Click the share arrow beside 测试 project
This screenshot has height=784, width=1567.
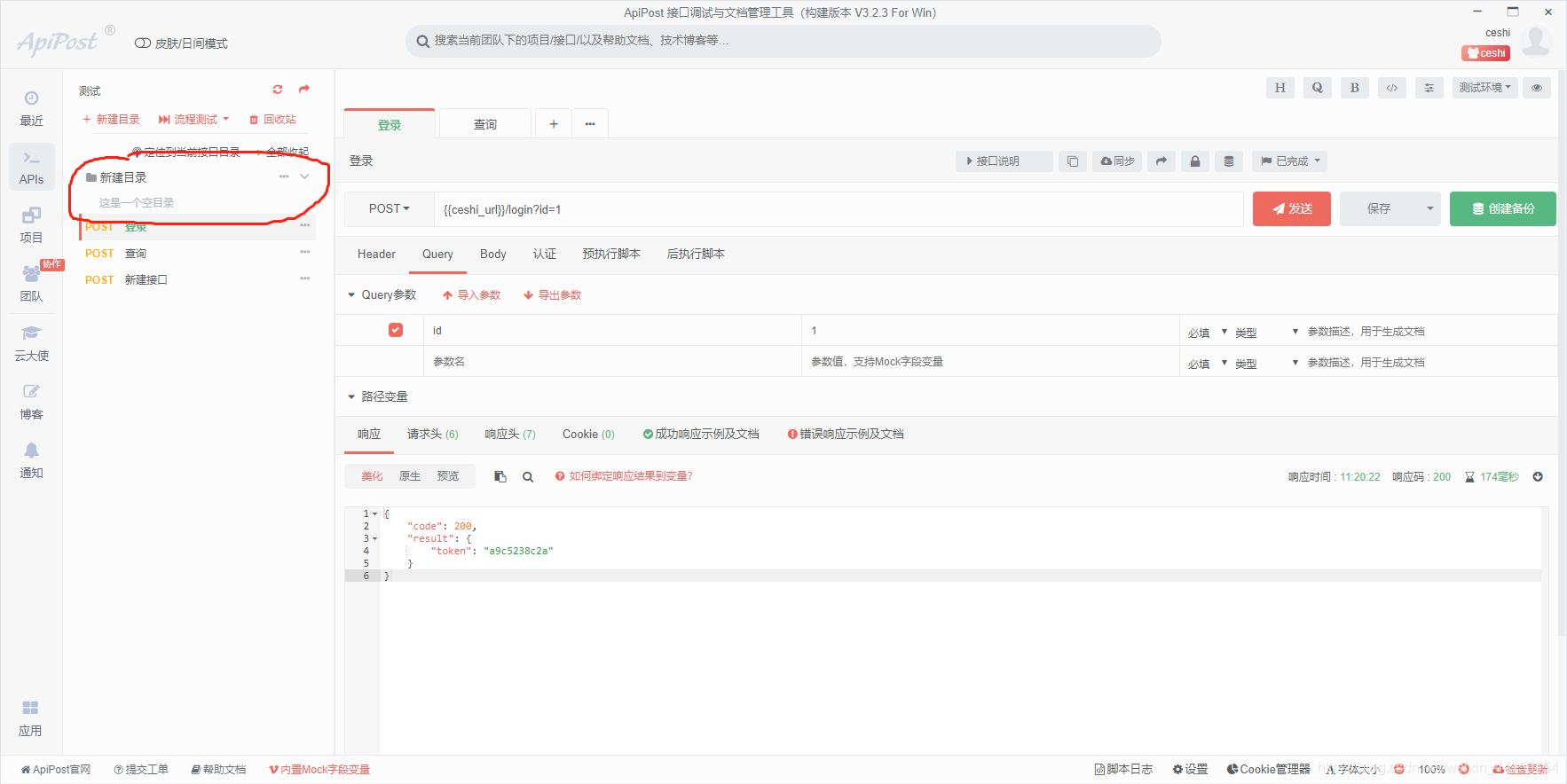click(x=304, y=89)
